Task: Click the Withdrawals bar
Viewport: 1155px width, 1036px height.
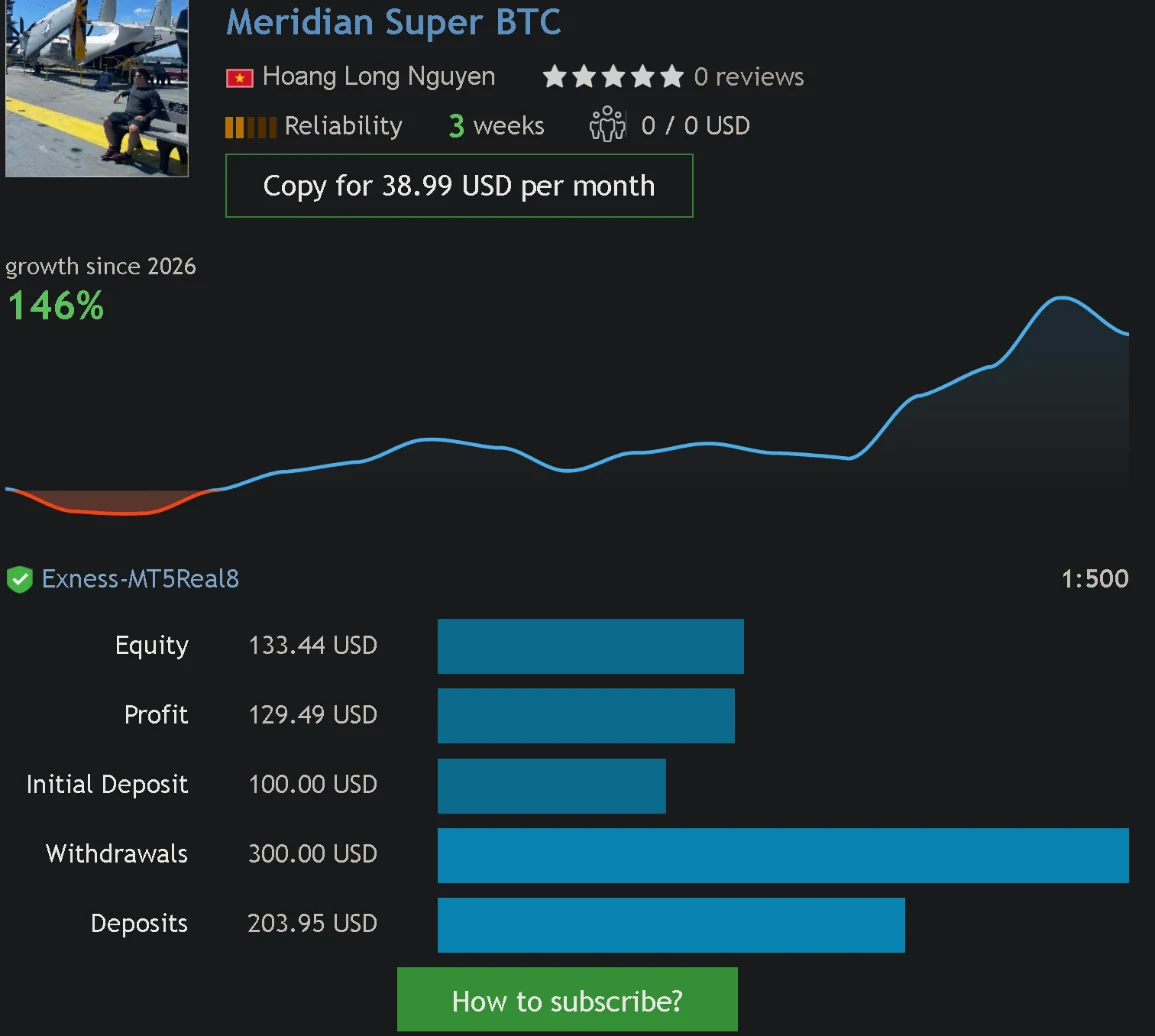Action: pyautogui.click(x=783, y=855)
